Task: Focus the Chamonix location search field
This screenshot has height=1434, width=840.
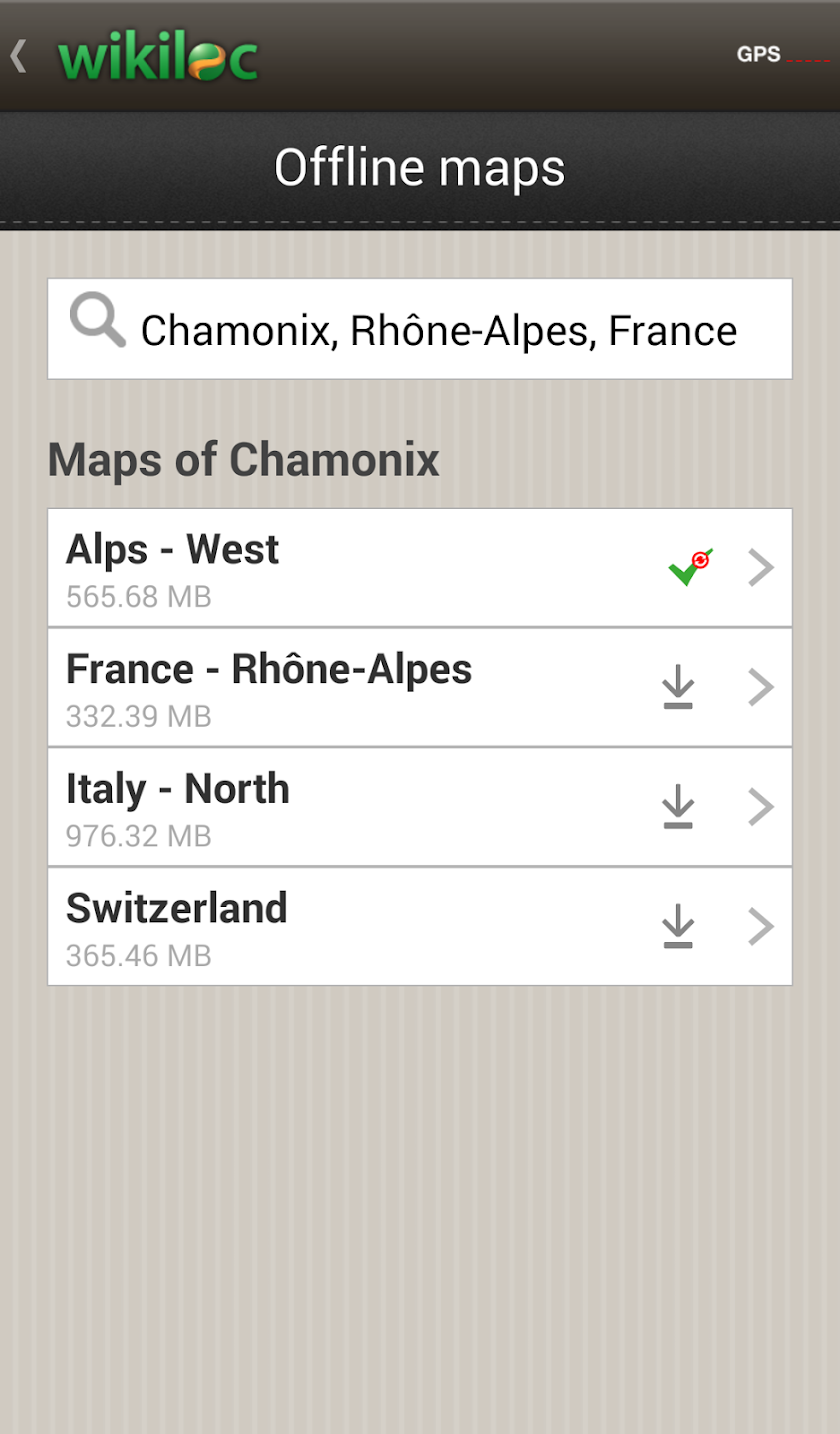Action: coord(420,329)
